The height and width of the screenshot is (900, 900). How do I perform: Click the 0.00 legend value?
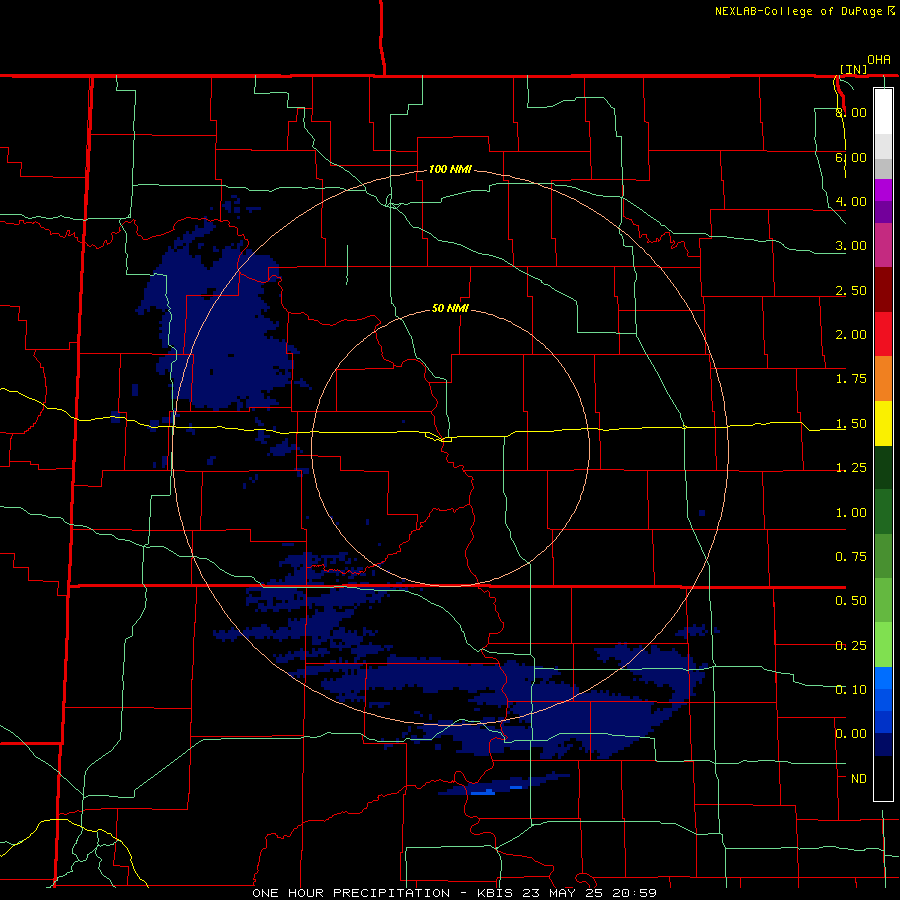pyautogui.click(x=851, y=734)
